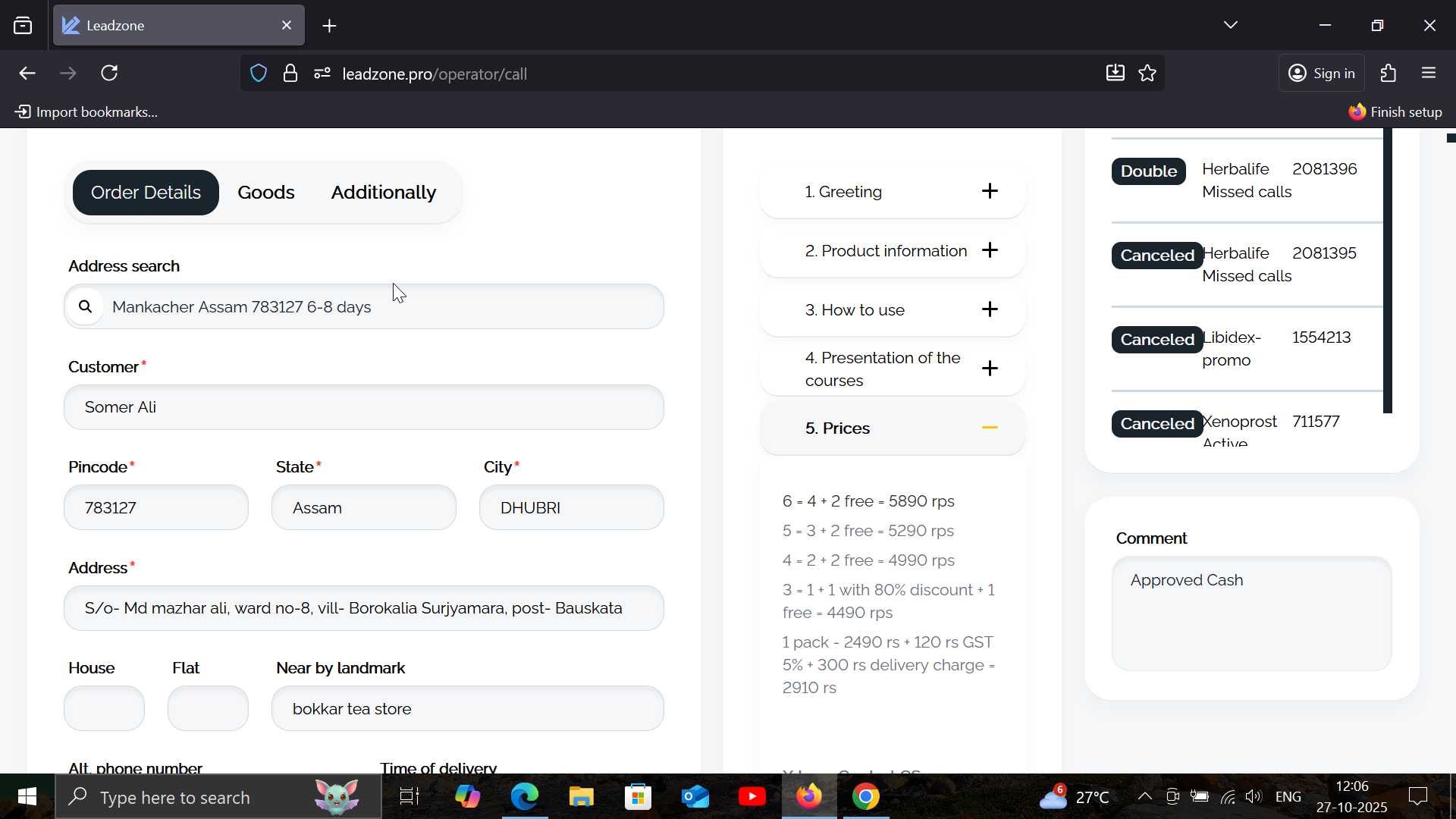Collapse the 5. Prices section
The height and width of the screenshot is (819, 1456).
tap(990, 428)
